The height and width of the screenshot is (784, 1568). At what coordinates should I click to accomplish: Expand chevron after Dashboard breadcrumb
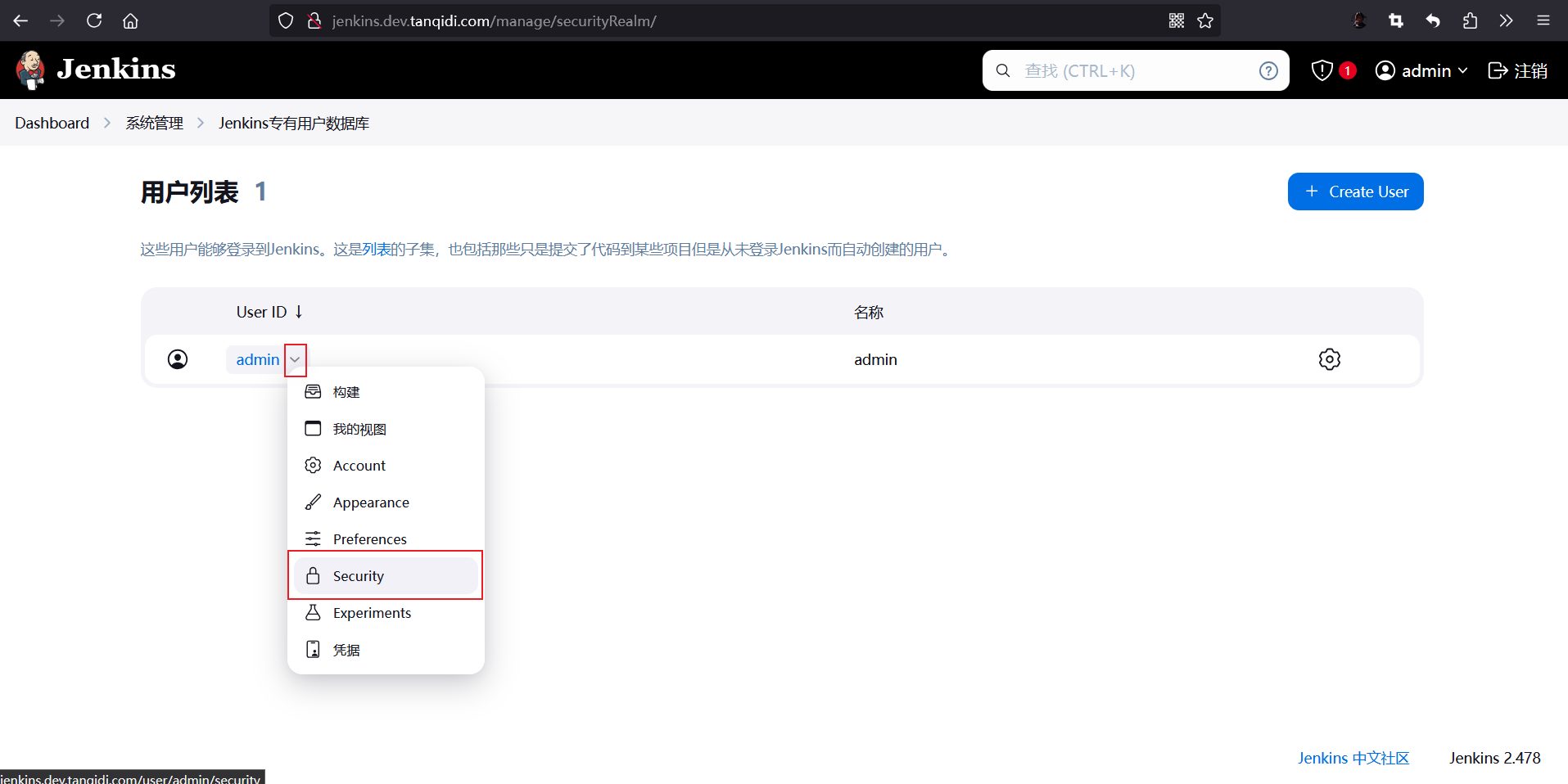pos(107,123)
